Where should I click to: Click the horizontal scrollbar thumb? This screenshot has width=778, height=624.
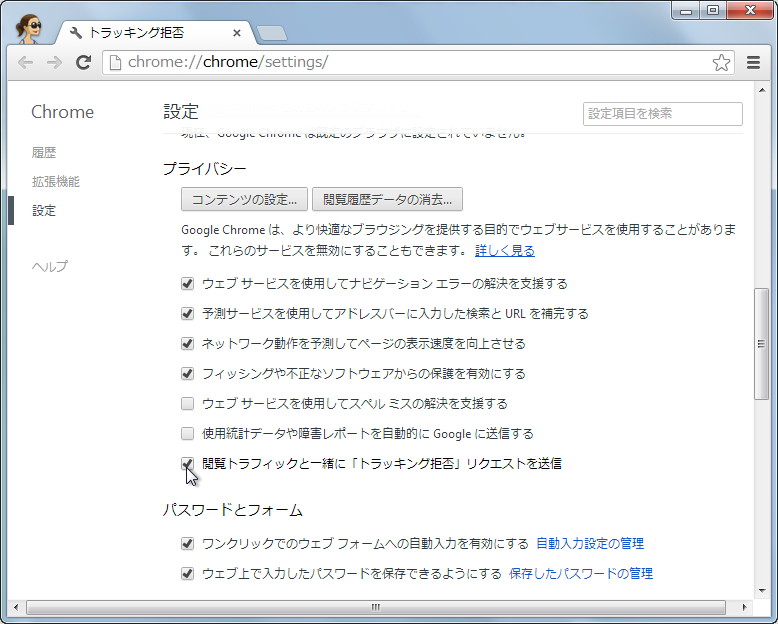tap(376, 607)
